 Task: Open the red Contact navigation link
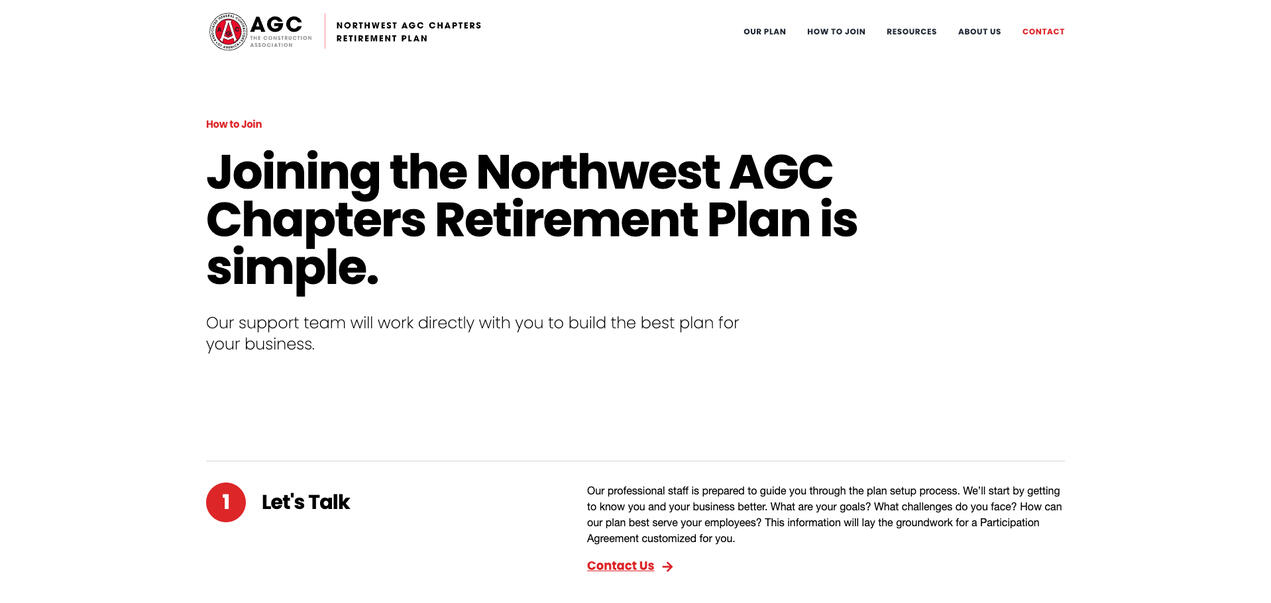pos(1043,32)
